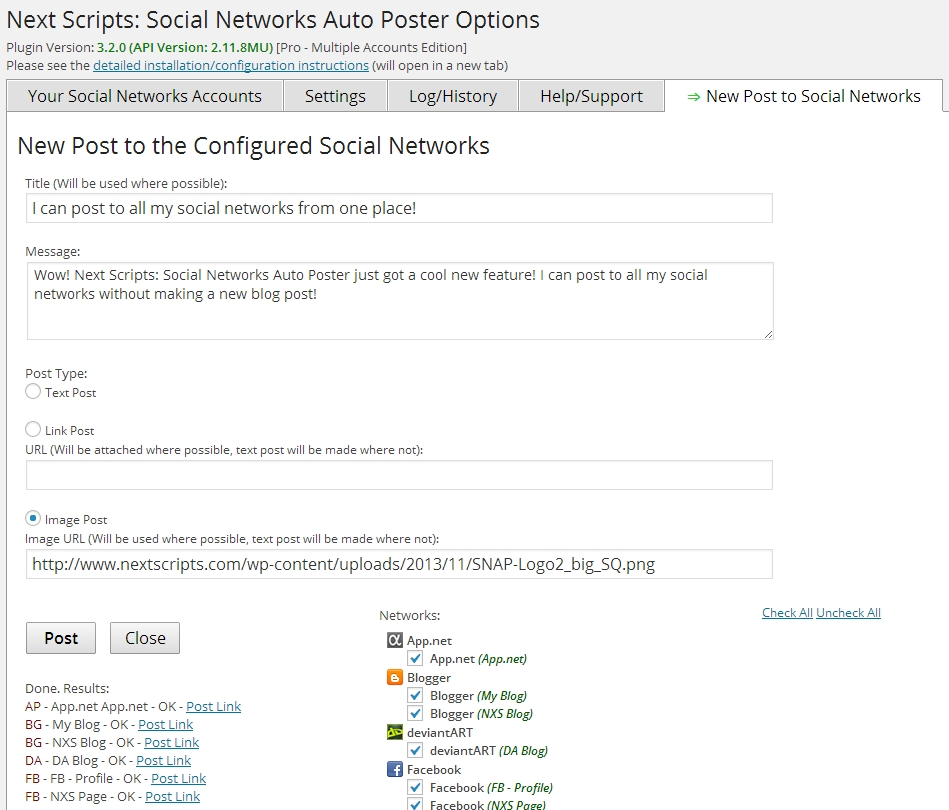Click the Uncheck All link

coord(848,613)
